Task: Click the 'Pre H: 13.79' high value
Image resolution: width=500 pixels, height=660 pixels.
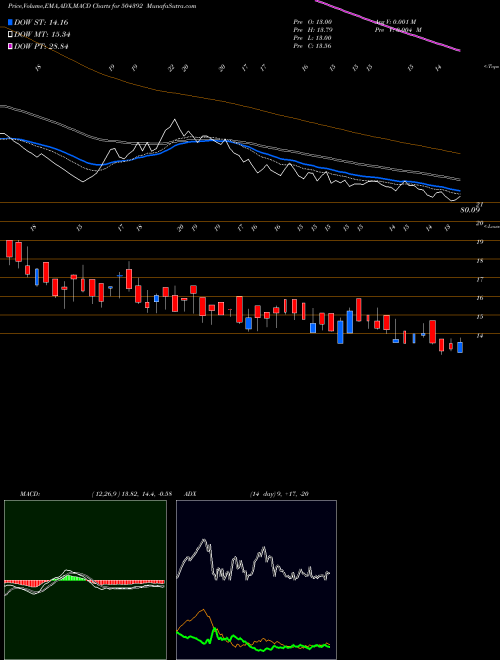Action: click(x=313, y=30)
